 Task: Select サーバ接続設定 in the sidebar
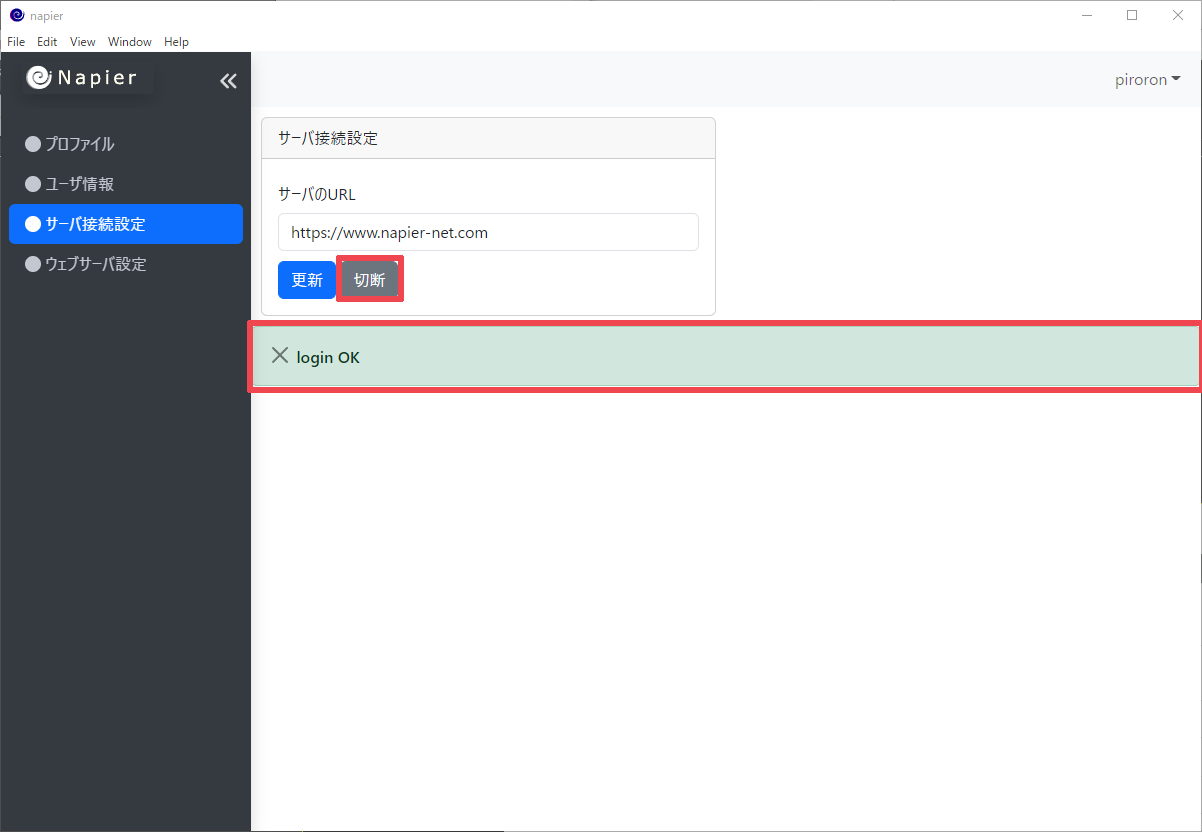[x=126, y=224]
